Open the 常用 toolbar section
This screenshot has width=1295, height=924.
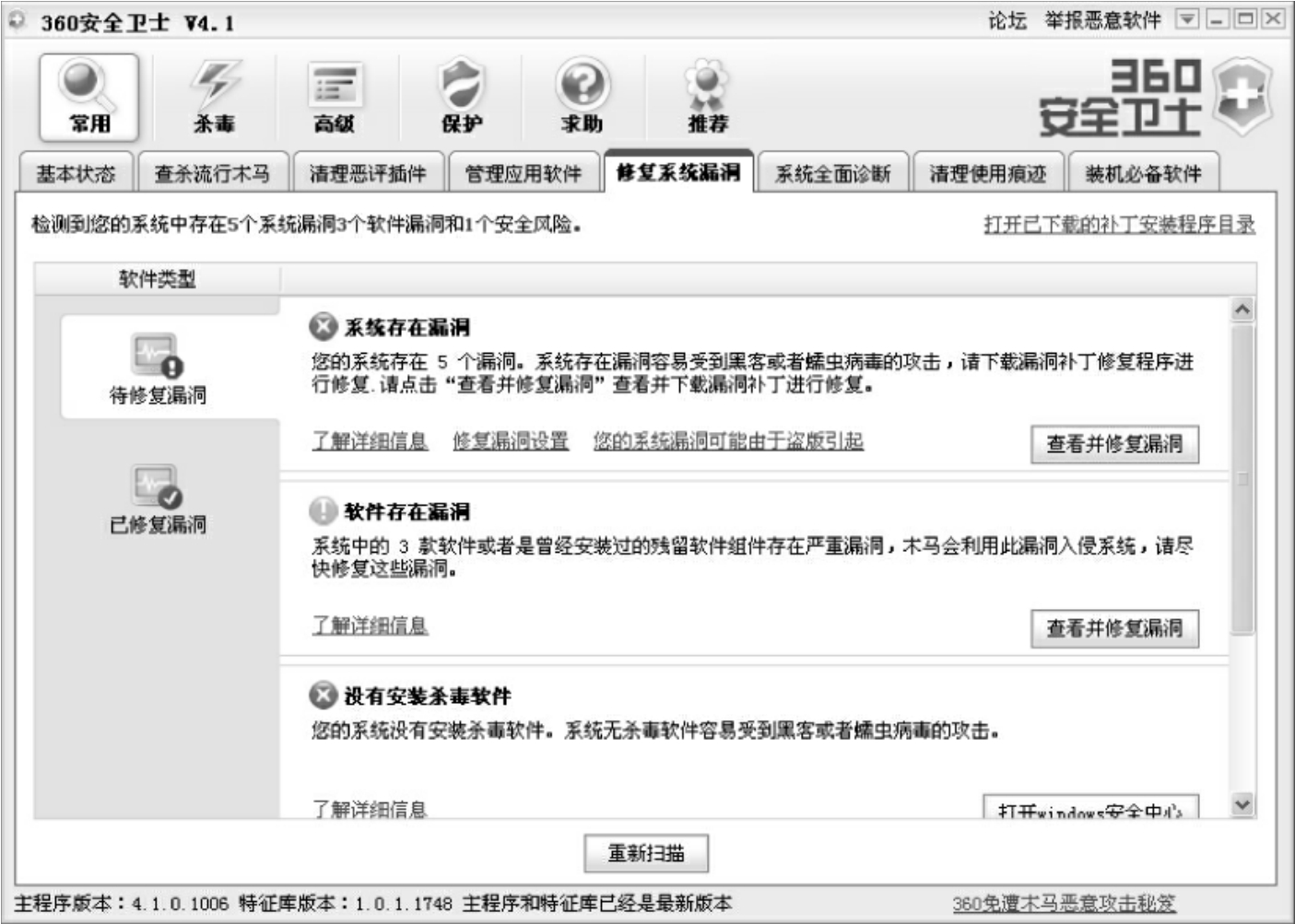click(x=88, y=97)
